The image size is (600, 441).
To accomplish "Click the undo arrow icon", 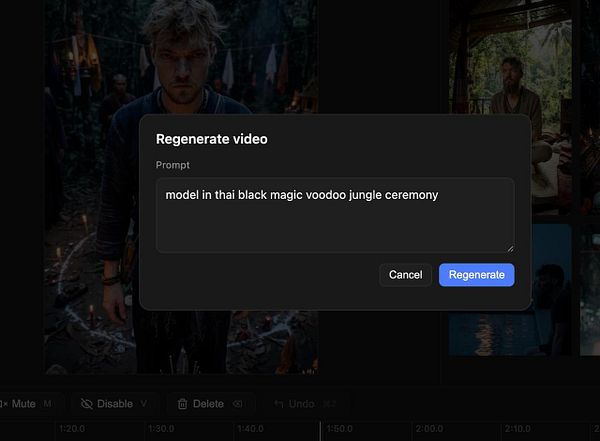I will click(279, 404).
